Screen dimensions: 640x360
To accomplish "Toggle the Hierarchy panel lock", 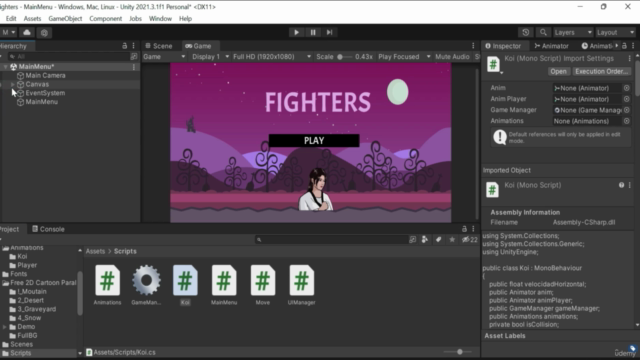I will [x=124, y=46].
